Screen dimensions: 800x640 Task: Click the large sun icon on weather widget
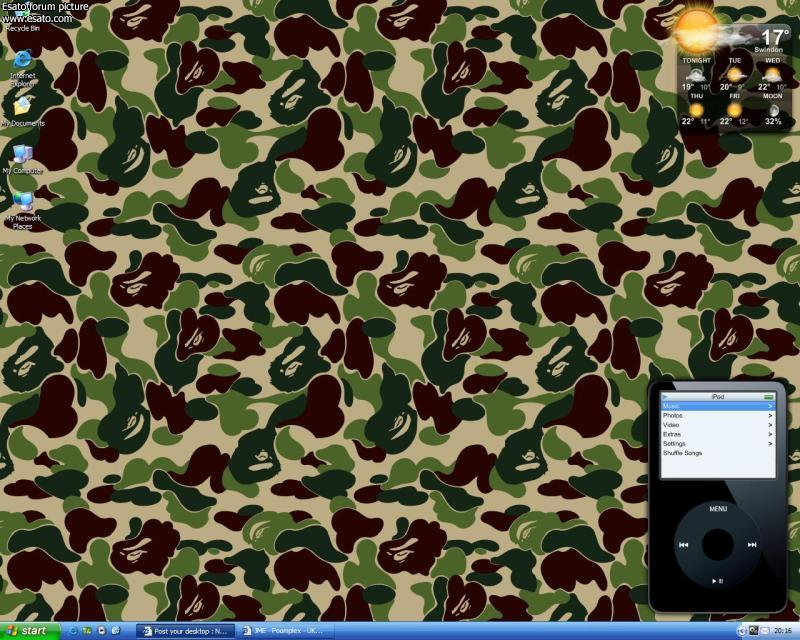pyautogui.click(x=697, y=30)
